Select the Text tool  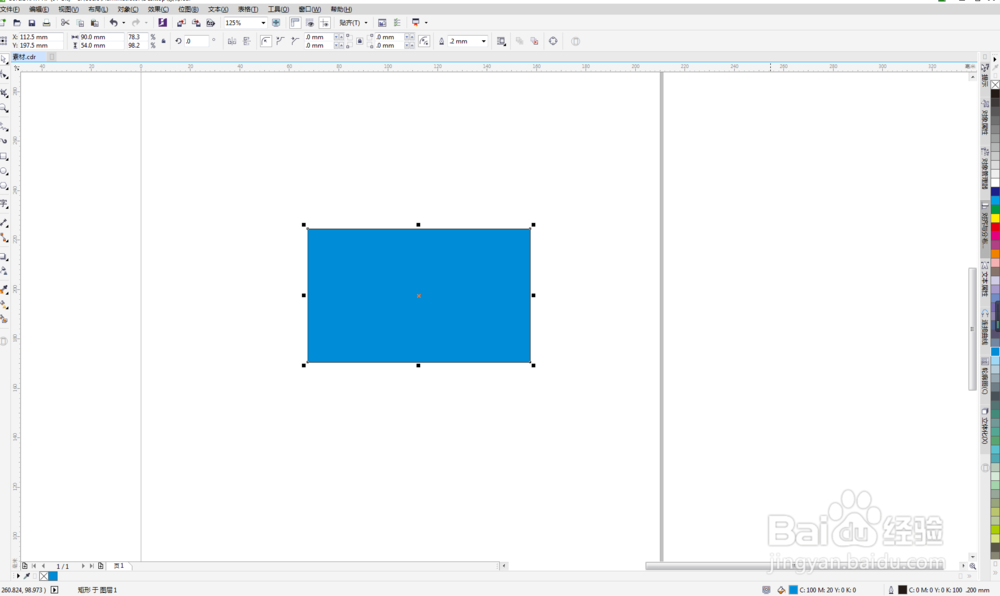click(4, 204)
